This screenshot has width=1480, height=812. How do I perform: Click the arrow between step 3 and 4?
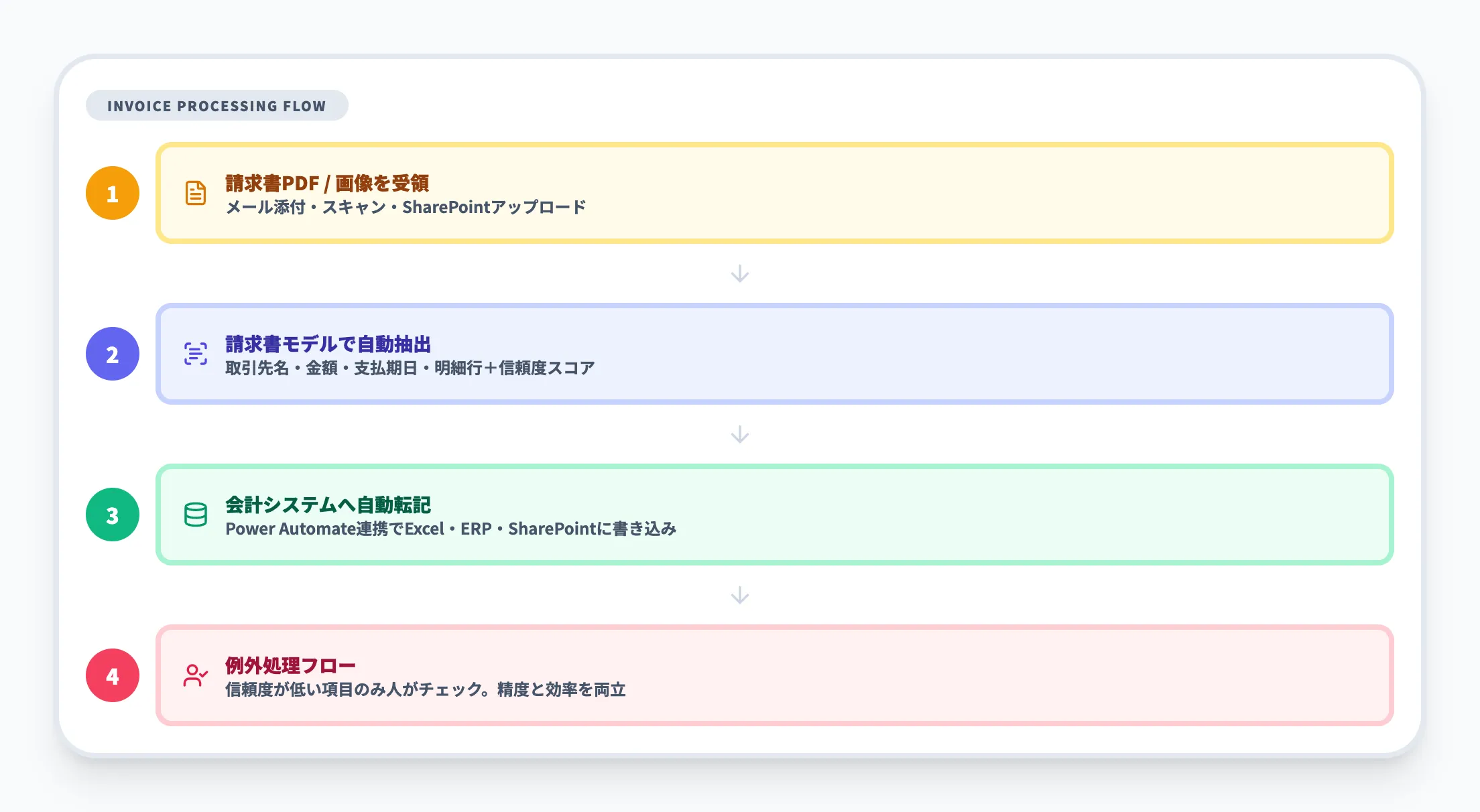point(740,594)
